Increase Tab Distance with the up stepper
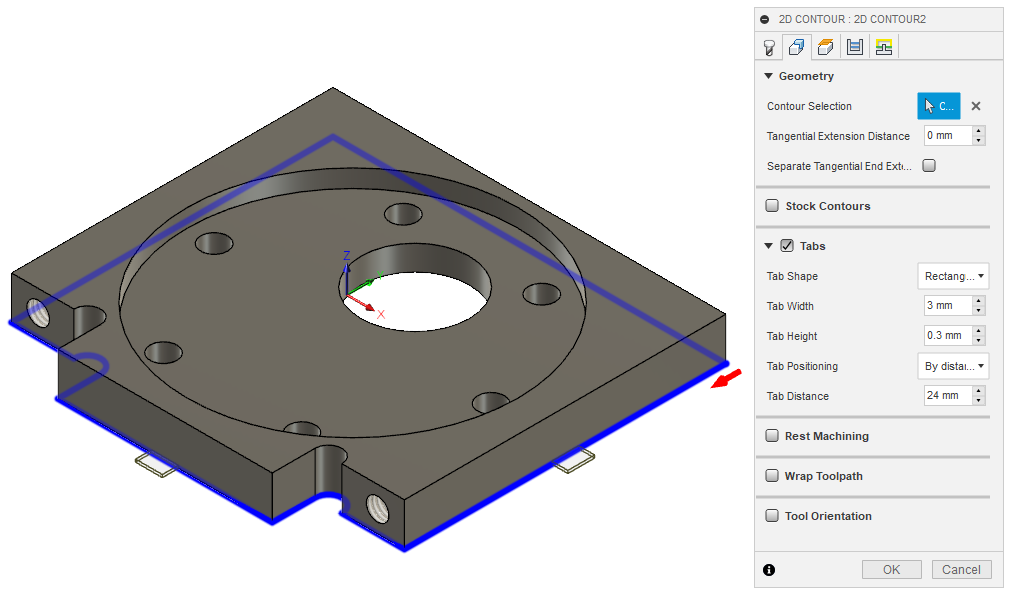Screen dimensions: 1011x595 [x=978, y=391]
